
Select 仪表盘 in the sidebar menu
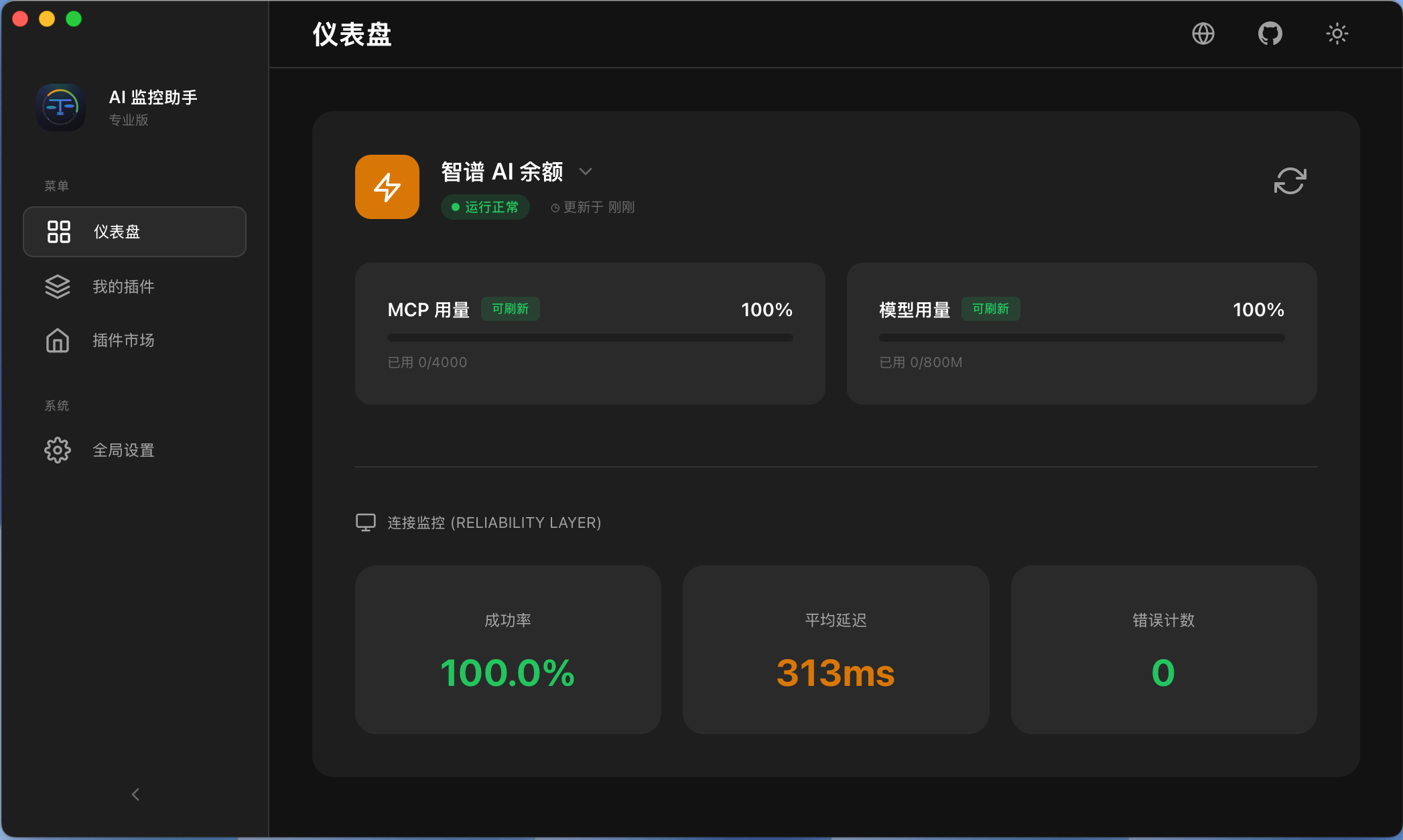135,232
